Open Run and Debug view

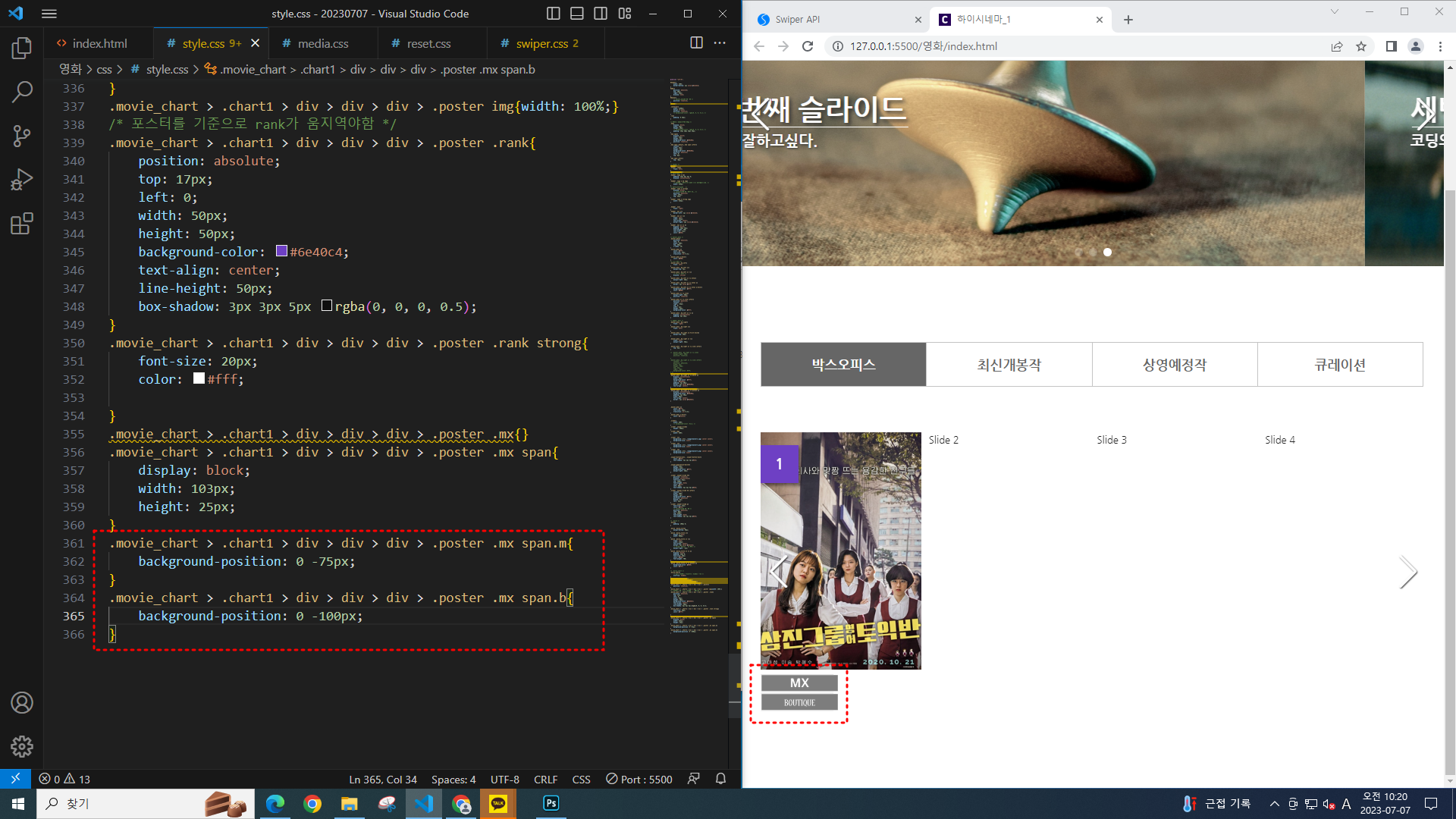click(21, 180)
